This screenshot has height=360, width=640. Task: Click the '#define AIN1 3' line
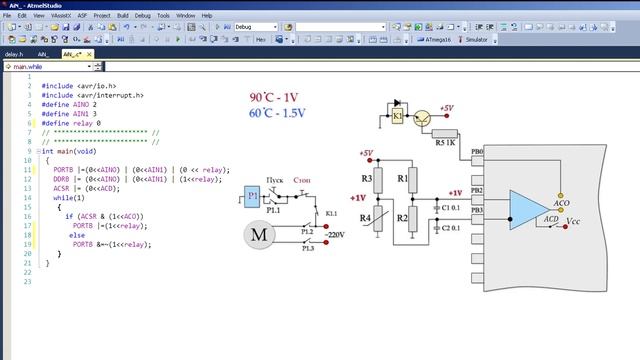[x=69, y=114]
